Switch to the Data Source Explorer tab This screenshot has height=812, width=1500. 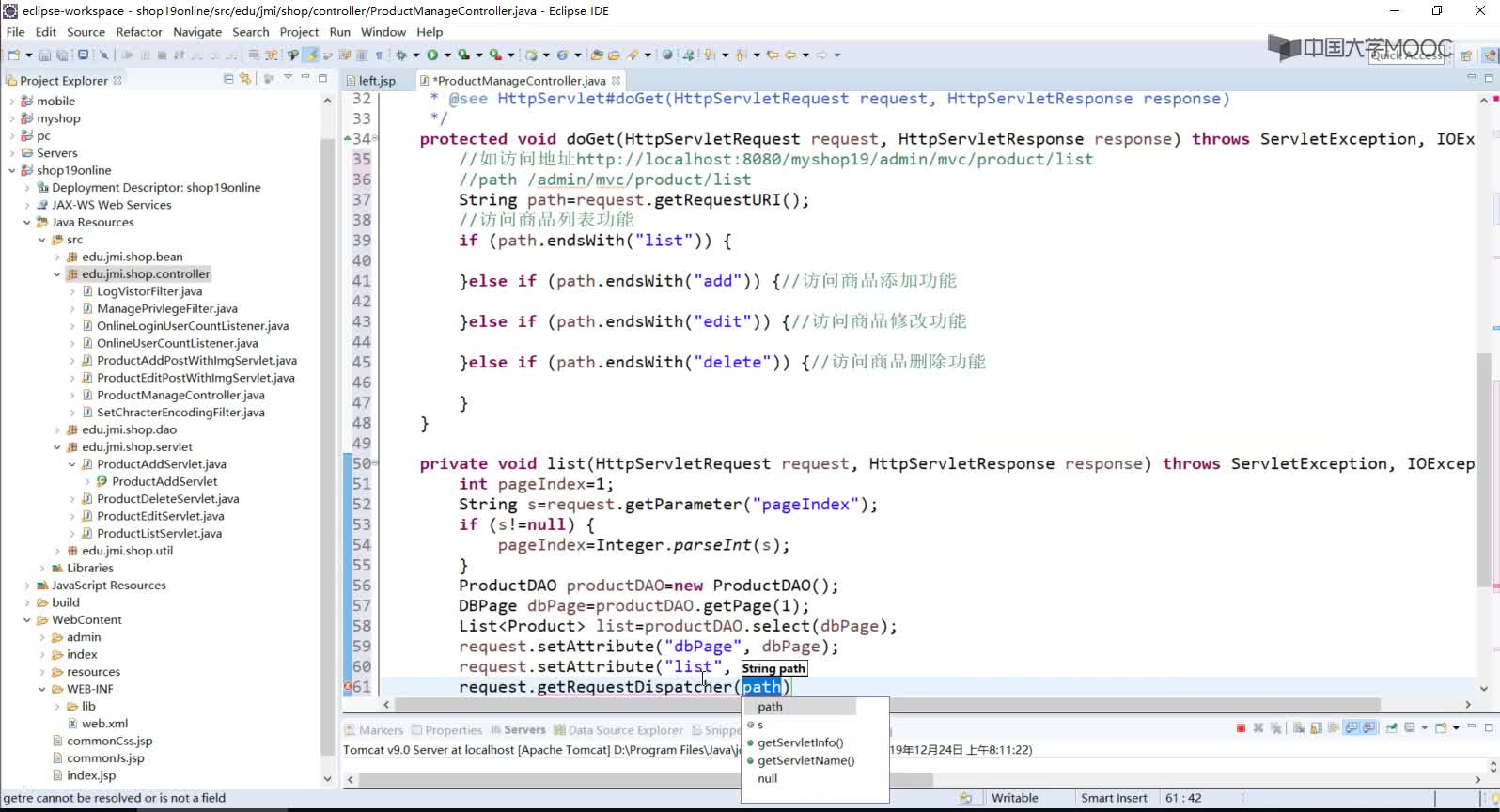tap(618, 730)
